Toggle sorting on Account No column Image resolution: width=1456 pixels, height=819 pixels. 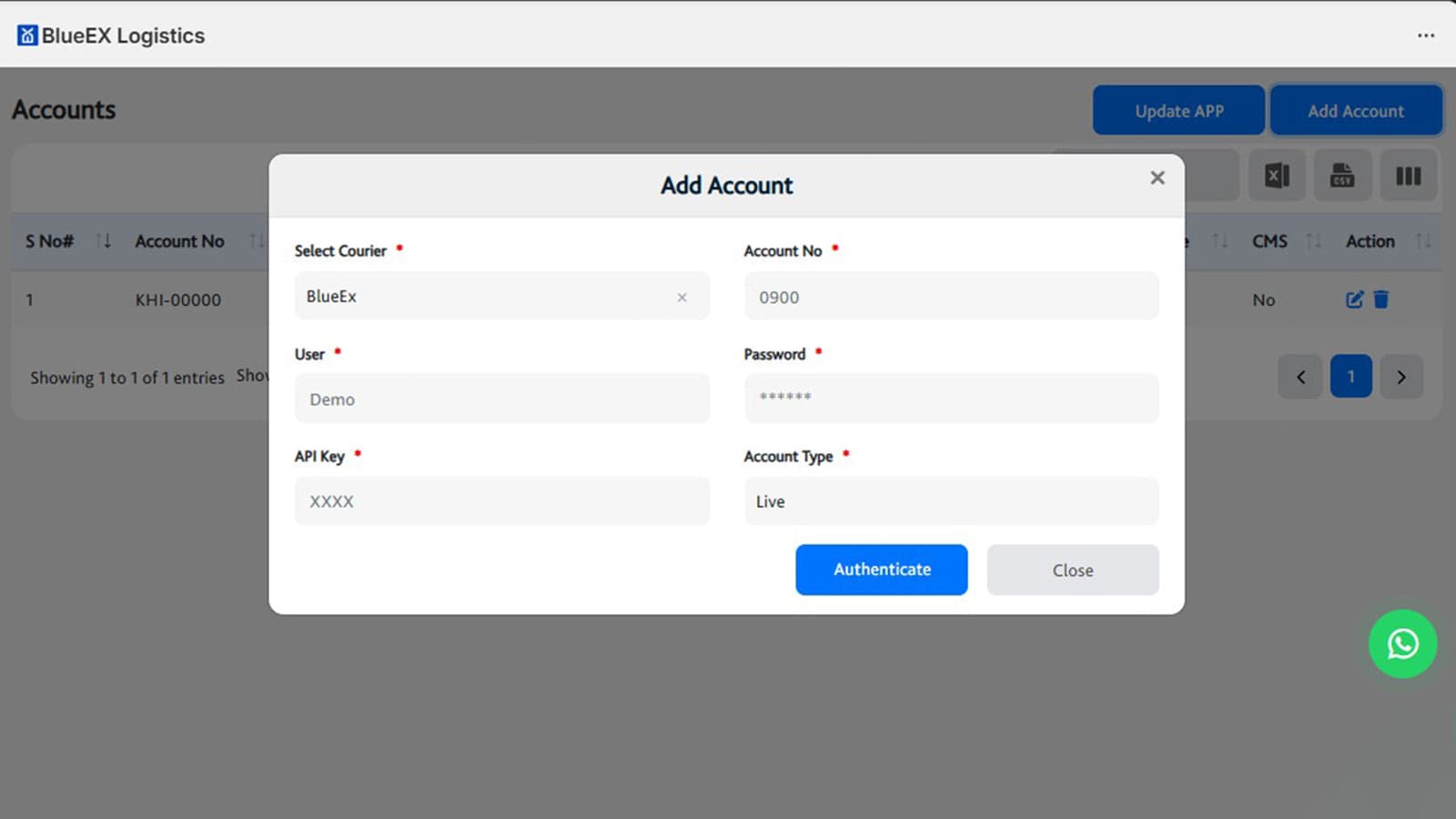tap(258, 241)
